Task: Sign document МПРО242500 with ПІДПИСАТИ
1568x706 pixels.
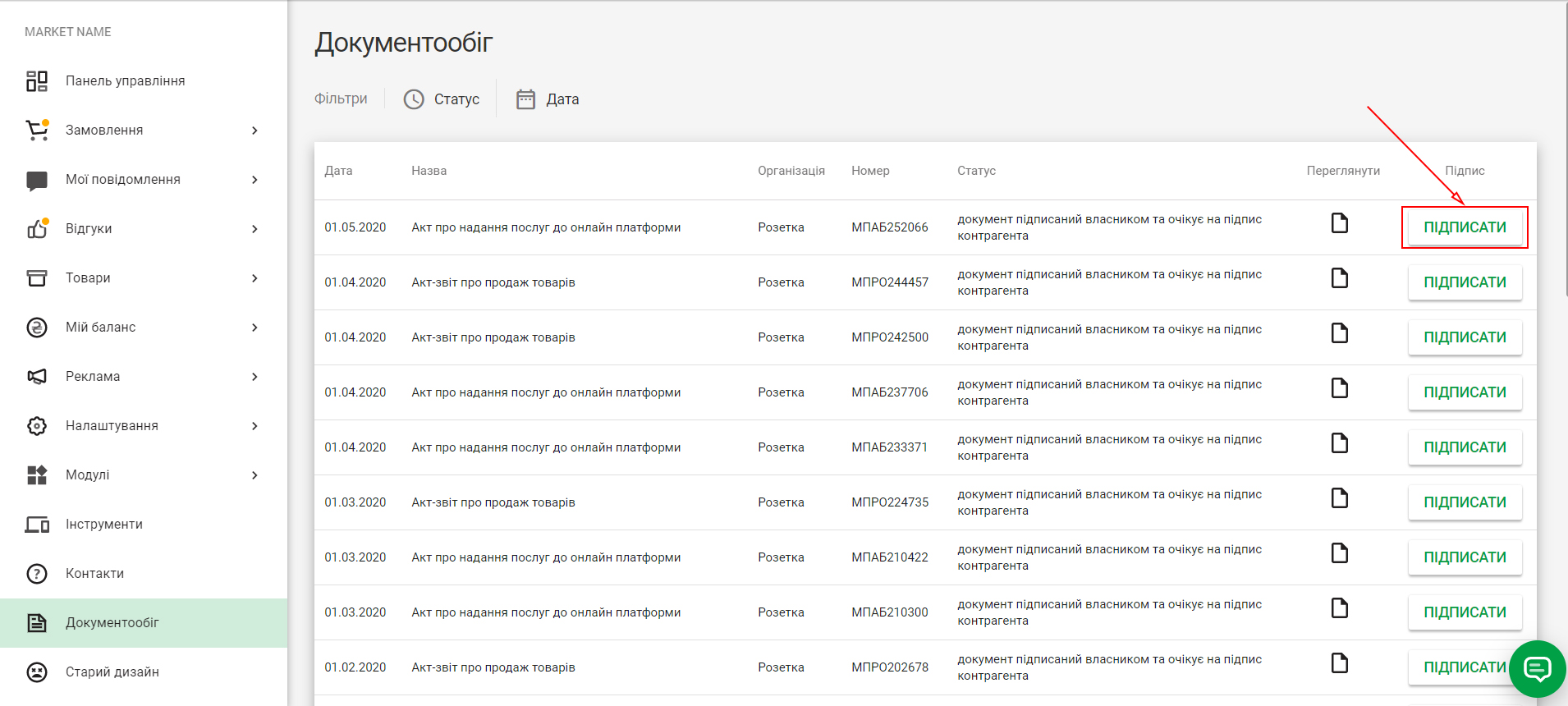Action: click(1465, 337)
